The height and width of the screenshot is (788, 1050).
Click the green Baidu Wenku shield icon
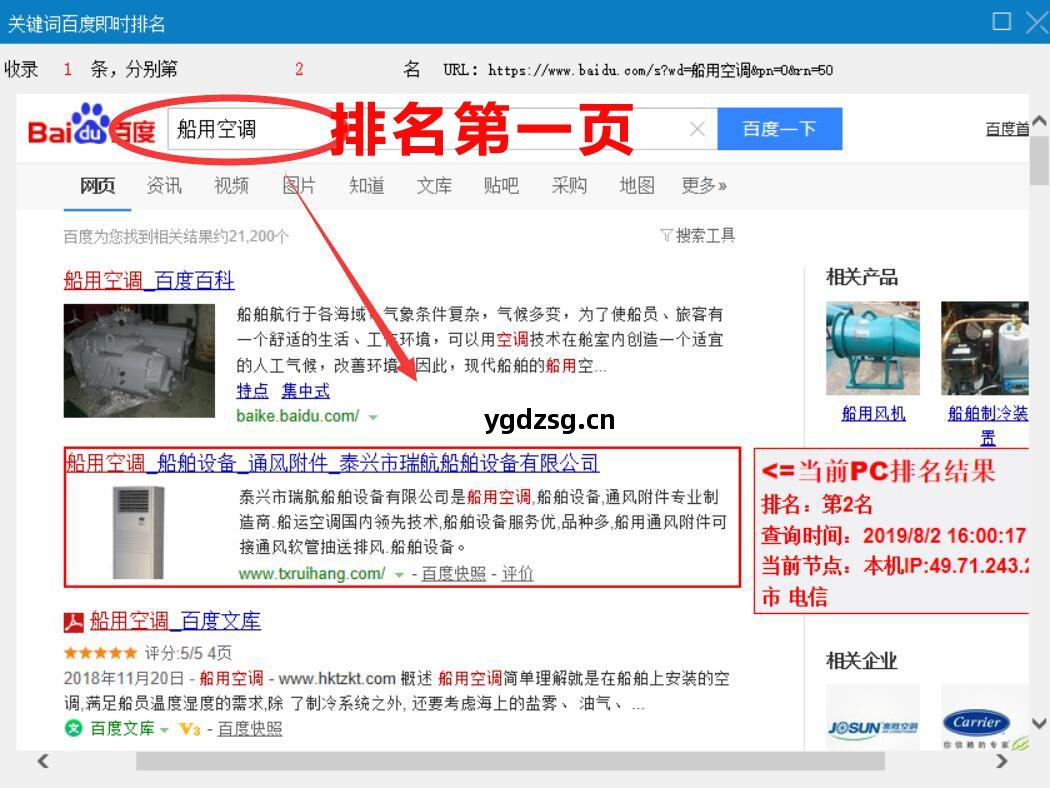[x=73, y=728]
